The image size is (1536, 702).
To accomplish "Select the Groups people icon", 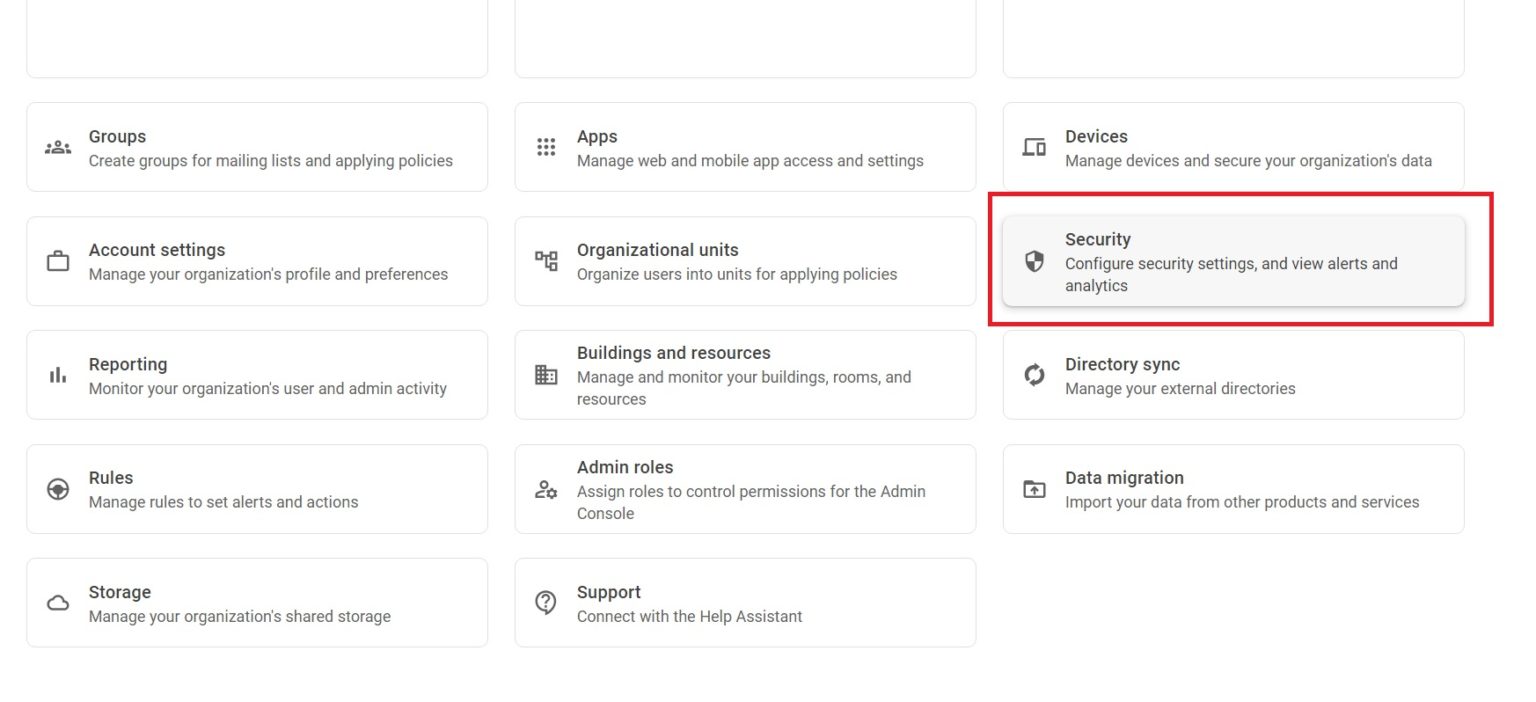I will tap(57, 146).
